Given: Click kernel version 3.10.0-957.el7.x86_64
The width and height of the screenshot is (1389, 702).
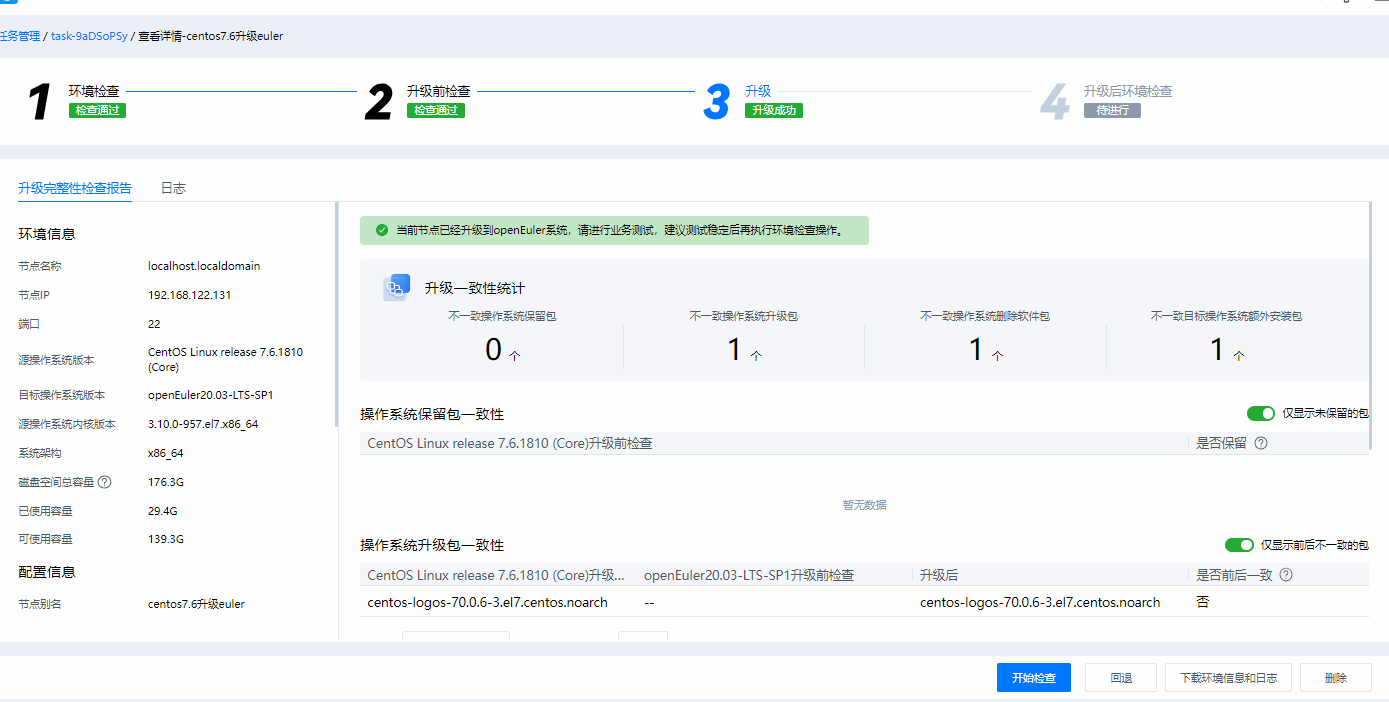Looking at the screenshot, I should 203,424.
